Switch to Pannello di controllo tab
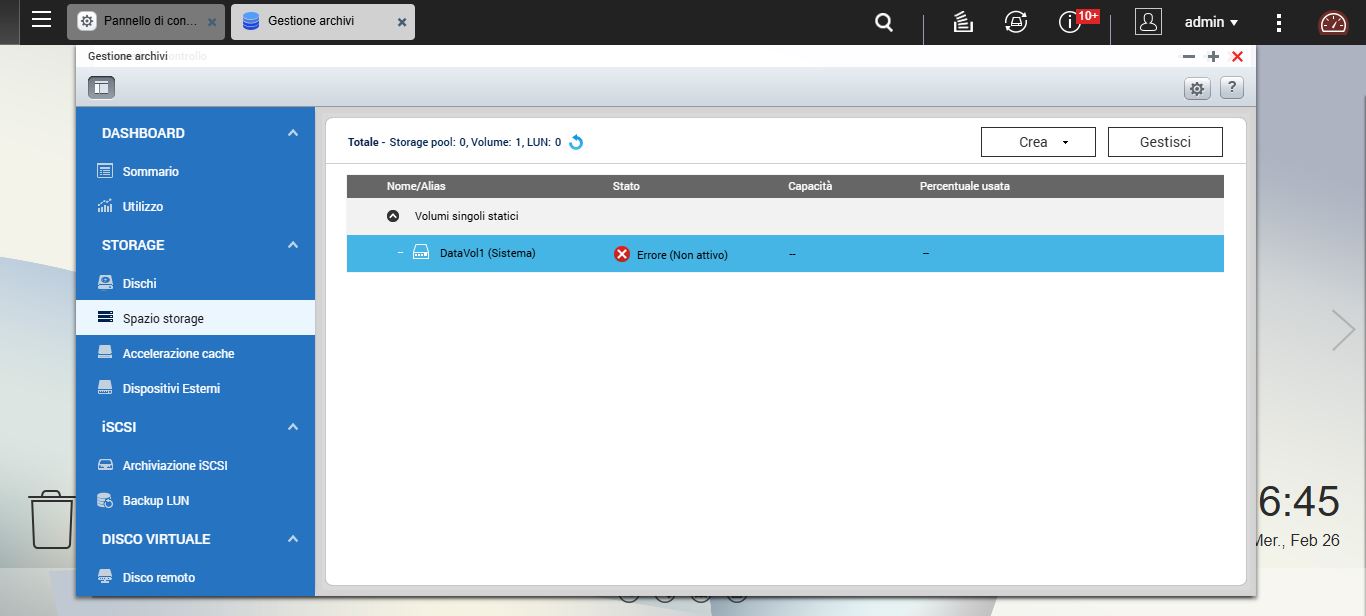The width and height of the screenshot is (1366, 616). click(140, 21)
